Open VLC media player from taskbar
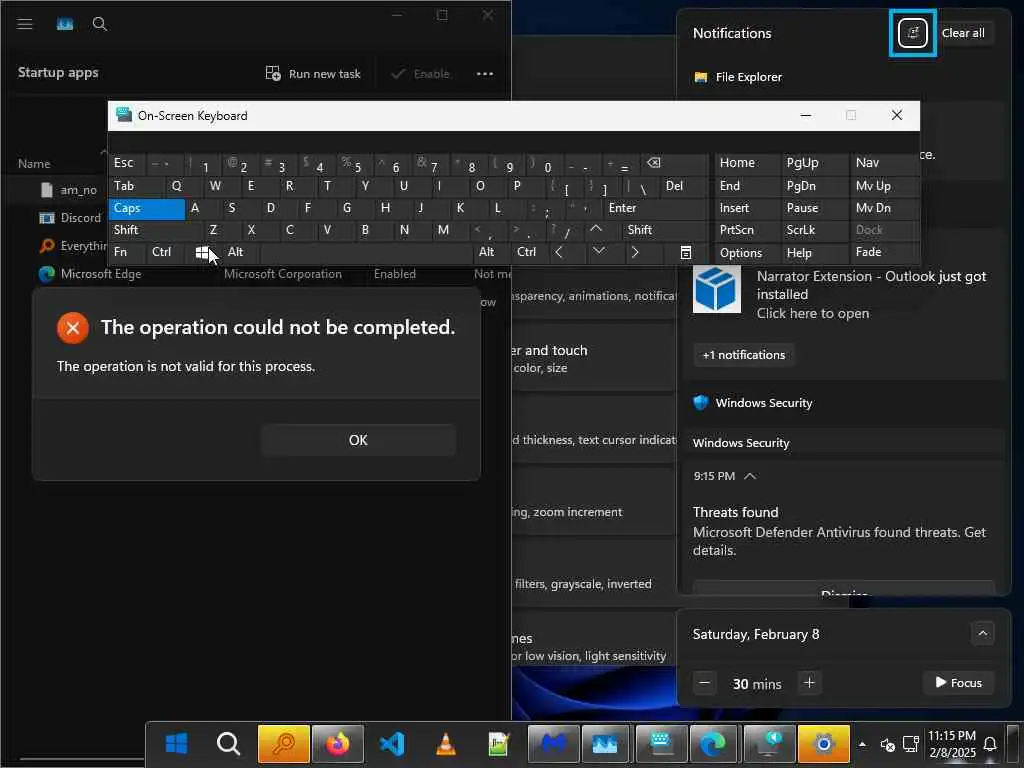Screen dimensions: 1024x768 coord(445,743)
